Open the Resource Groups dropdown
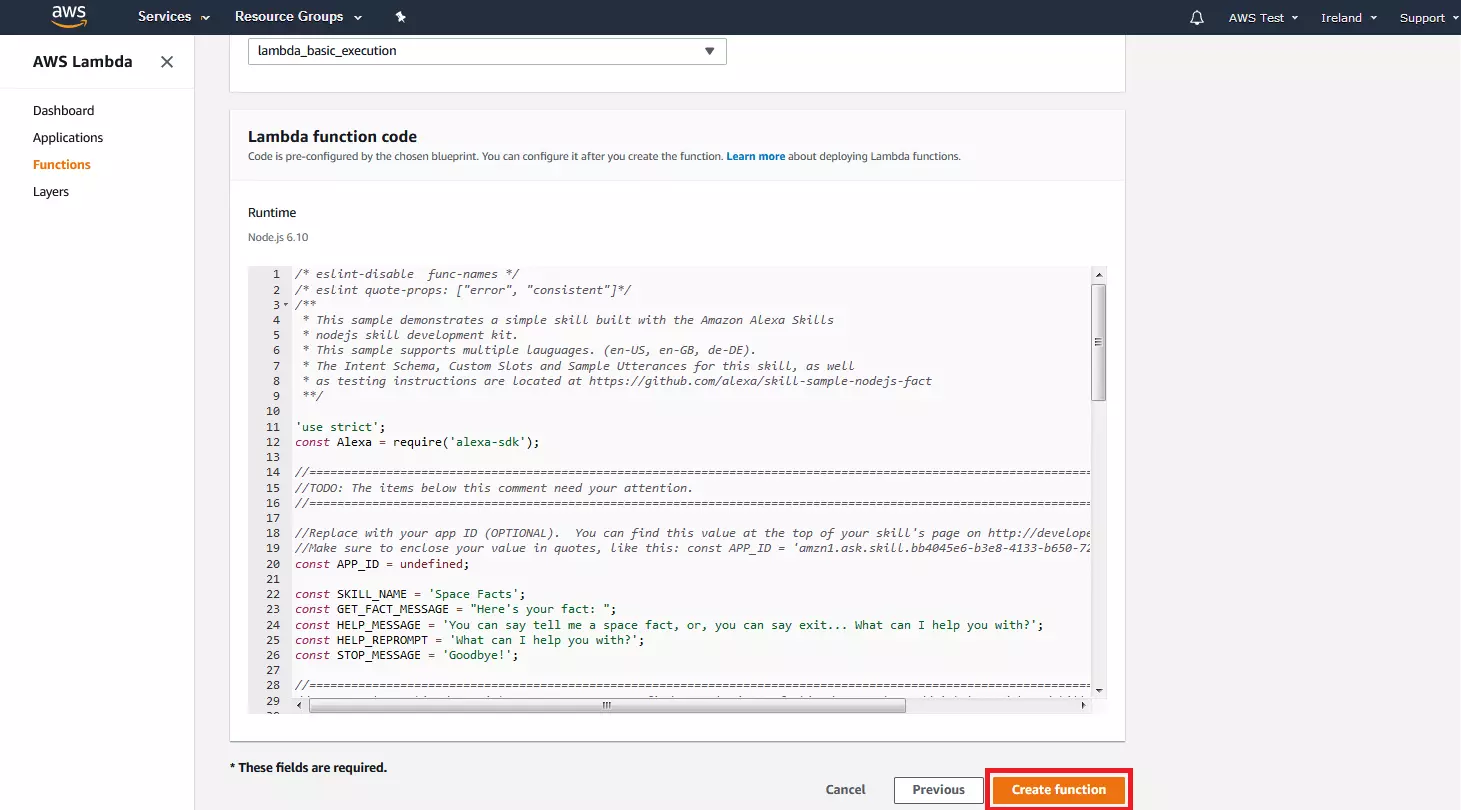The width and height of the screenshot is (1461, 810). tap(298, 17)
